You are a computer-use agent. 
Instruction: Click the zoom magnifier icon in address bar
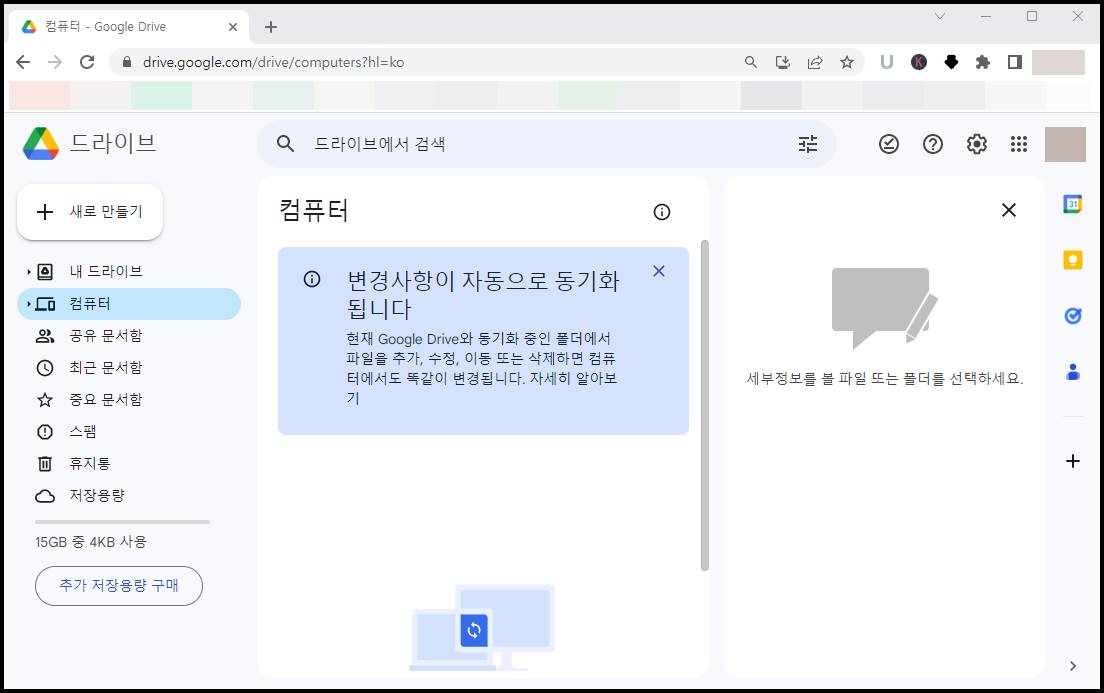click(751, 62)
